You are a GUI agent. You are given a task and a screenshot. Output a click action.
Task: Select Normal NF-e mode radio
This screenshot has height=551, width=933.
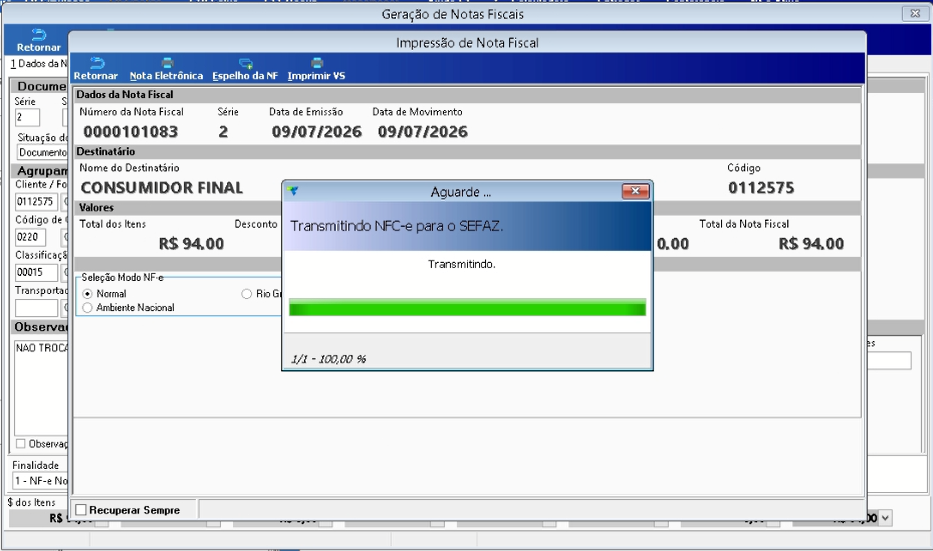pos(87,294)
